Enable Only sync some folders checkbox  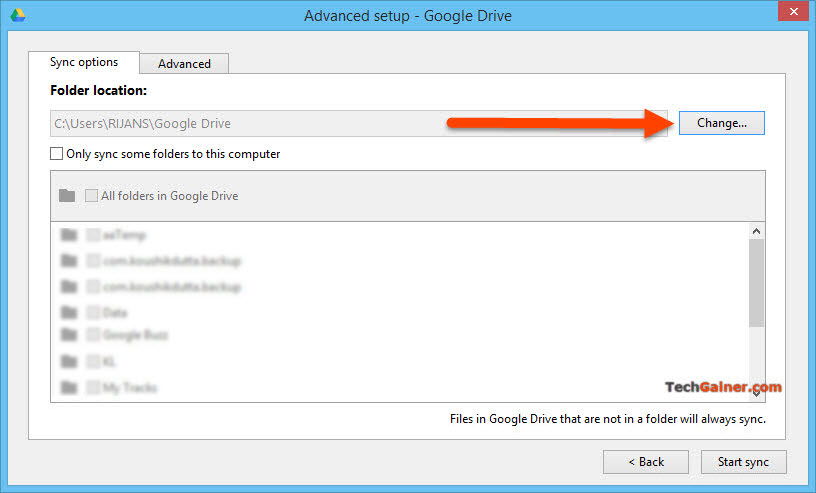point(57,154)
